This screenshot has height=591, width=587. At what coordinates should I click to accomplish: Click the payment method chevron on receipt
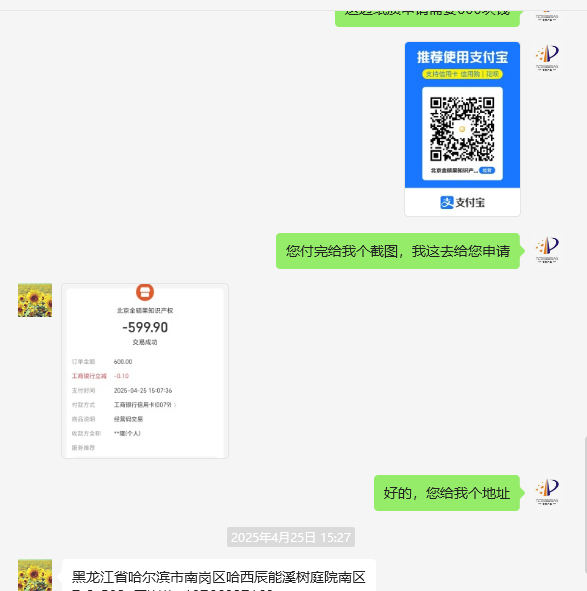[x=175, y=405]
